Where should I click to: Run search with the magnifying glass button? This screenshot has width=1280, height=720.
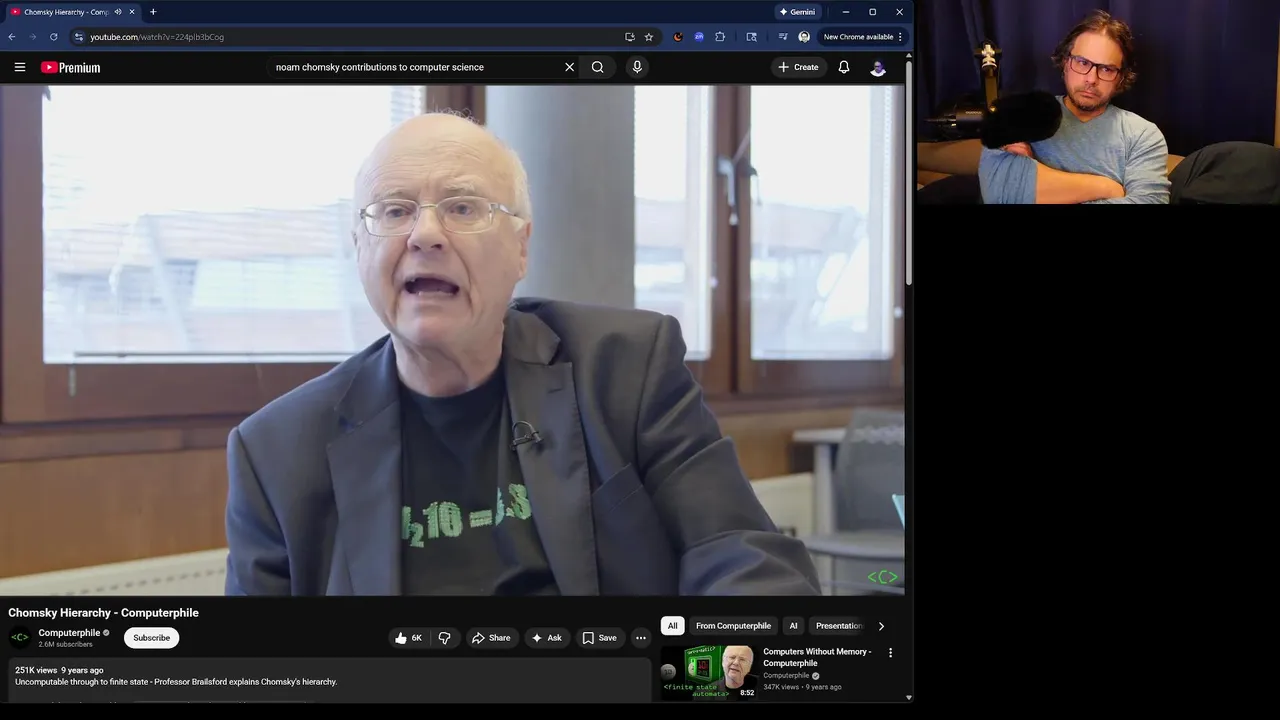coord(597,67)
